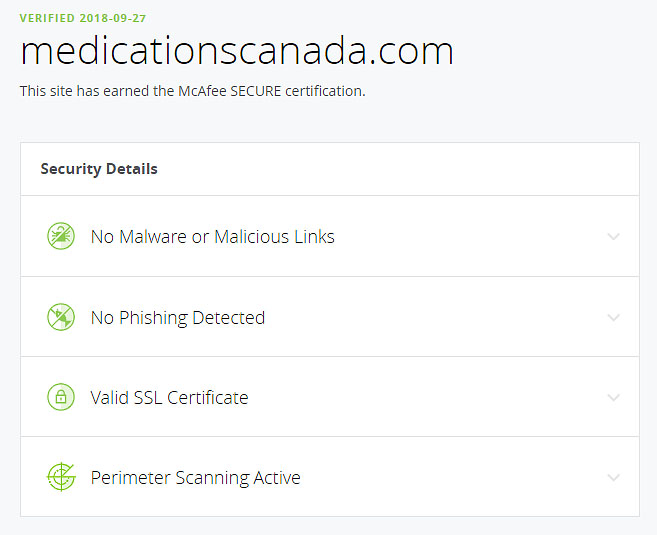Click the medicationscanada.com domain heading
The width and height of the screenshot is (657, 535).
[x=237, y=51]
